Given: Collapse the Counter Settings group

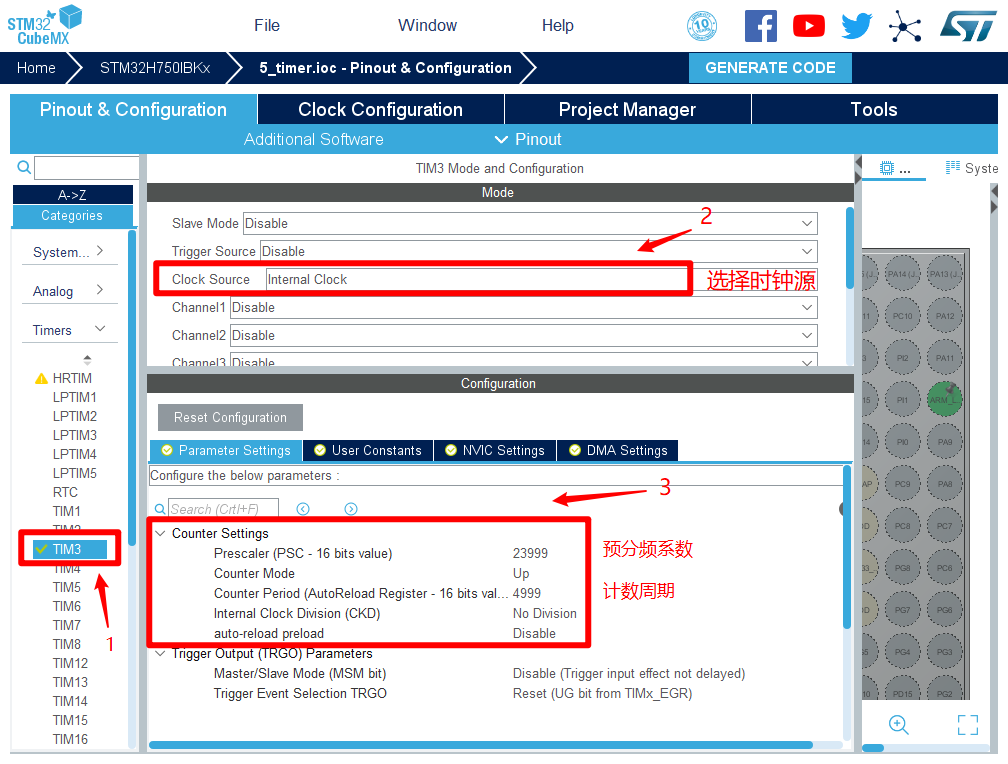Looking at the screenshot, I should pos(160,534).
